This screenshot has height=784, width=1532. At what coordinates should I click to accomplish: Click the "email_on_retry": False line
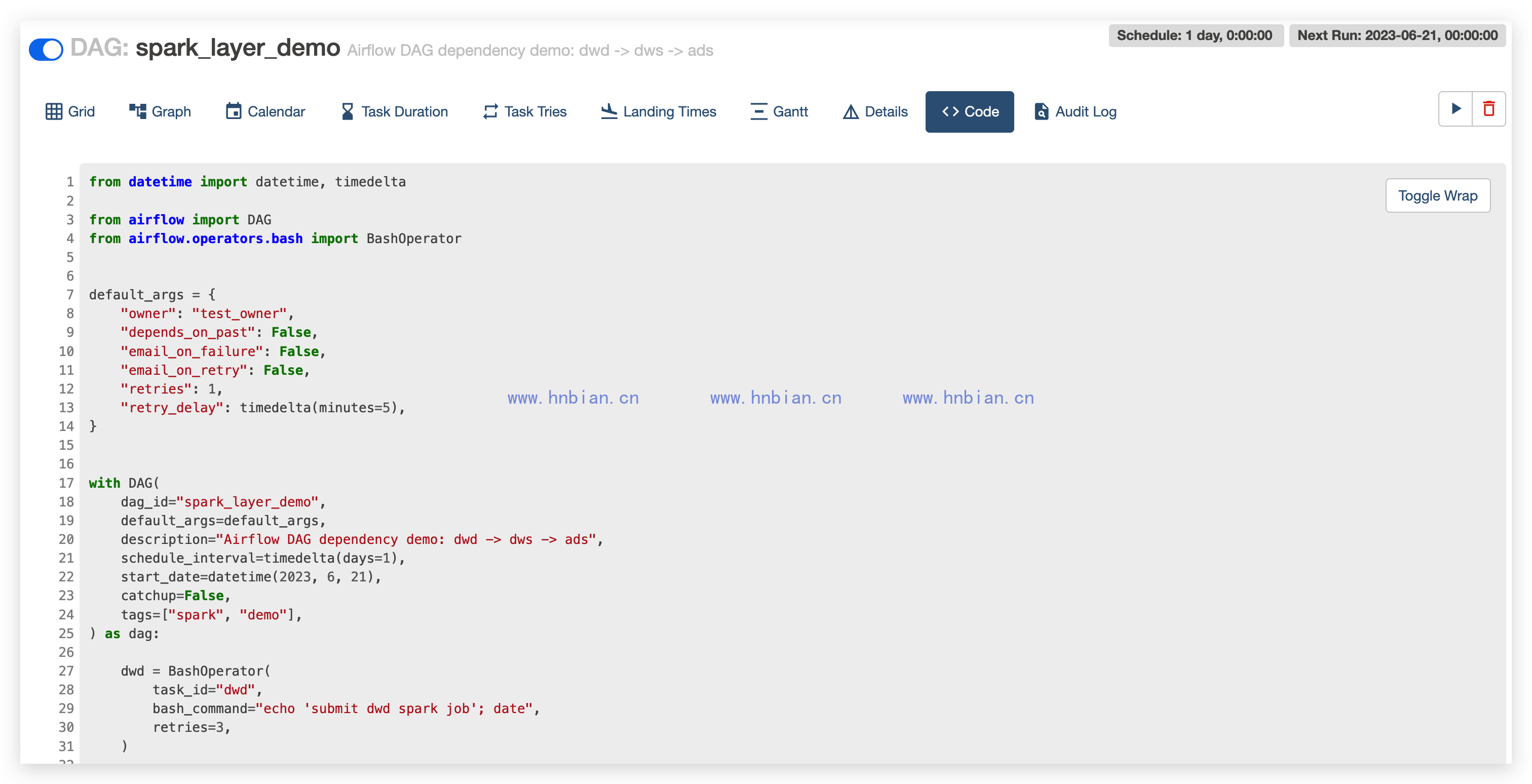click(215, 370)
